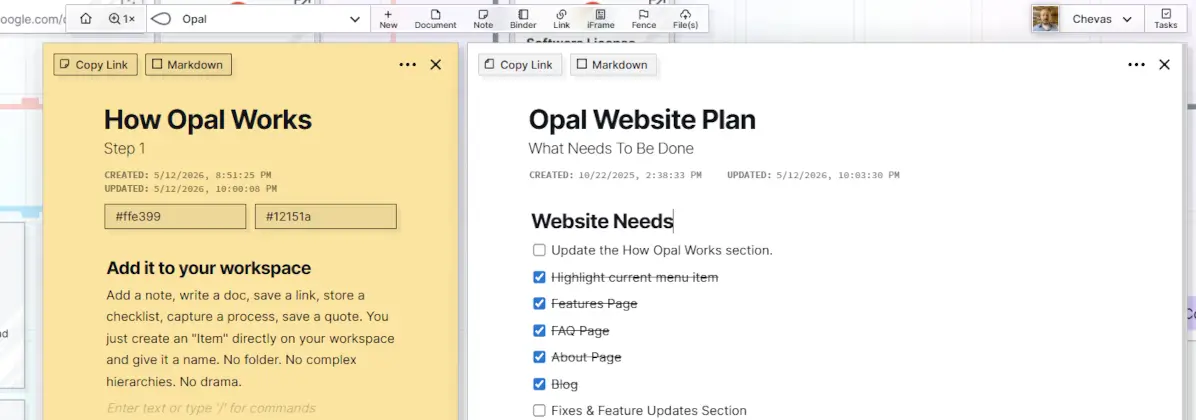Add a Document item
1196x420 pixels.
(x=436, y=19)
